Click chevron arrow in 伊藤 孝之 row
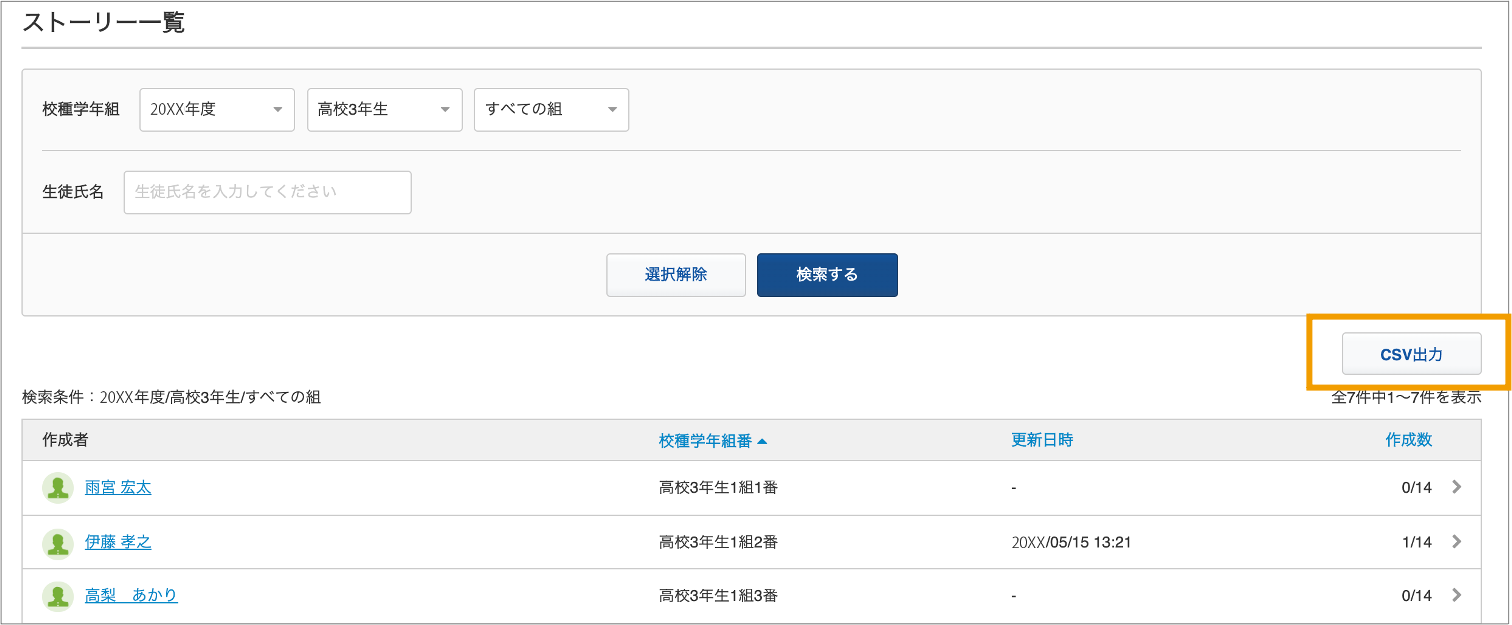 (x=1456, y=542)
